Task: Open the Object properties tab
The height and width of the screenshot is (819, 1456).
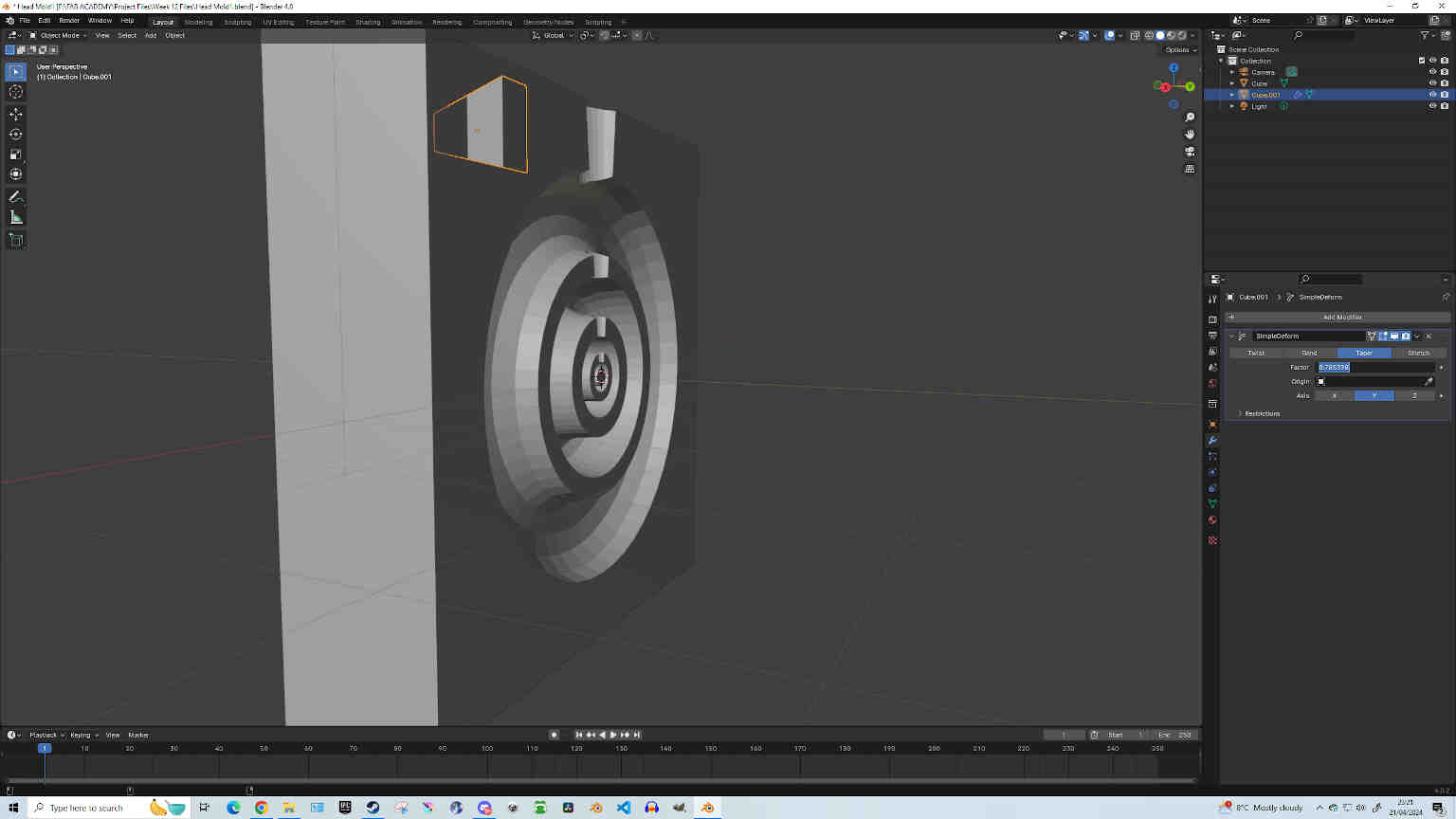Action: [x=1212, y=425]
